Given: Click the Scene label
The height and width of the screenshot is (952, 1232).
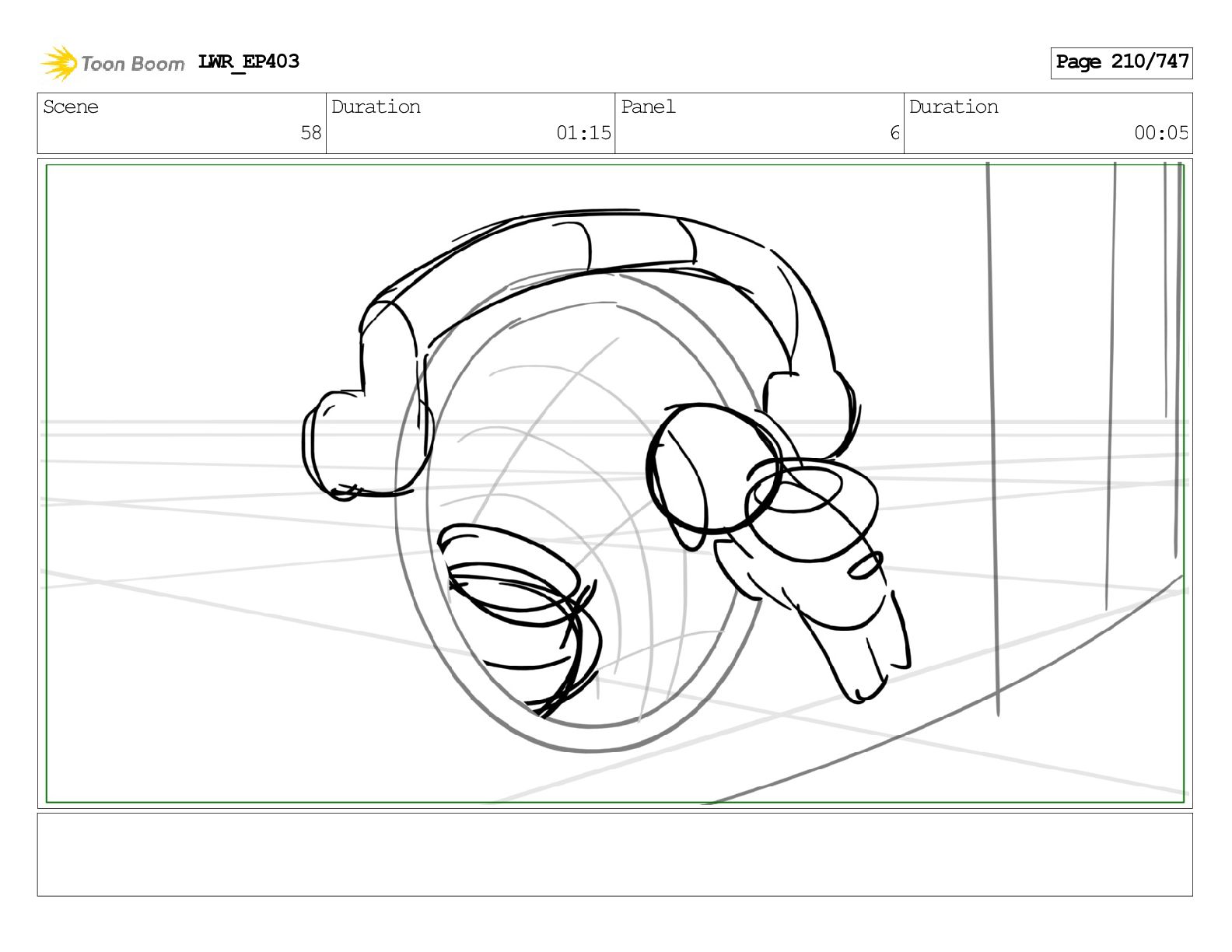Looking at the screenshot, I should (x=71, y=107).
